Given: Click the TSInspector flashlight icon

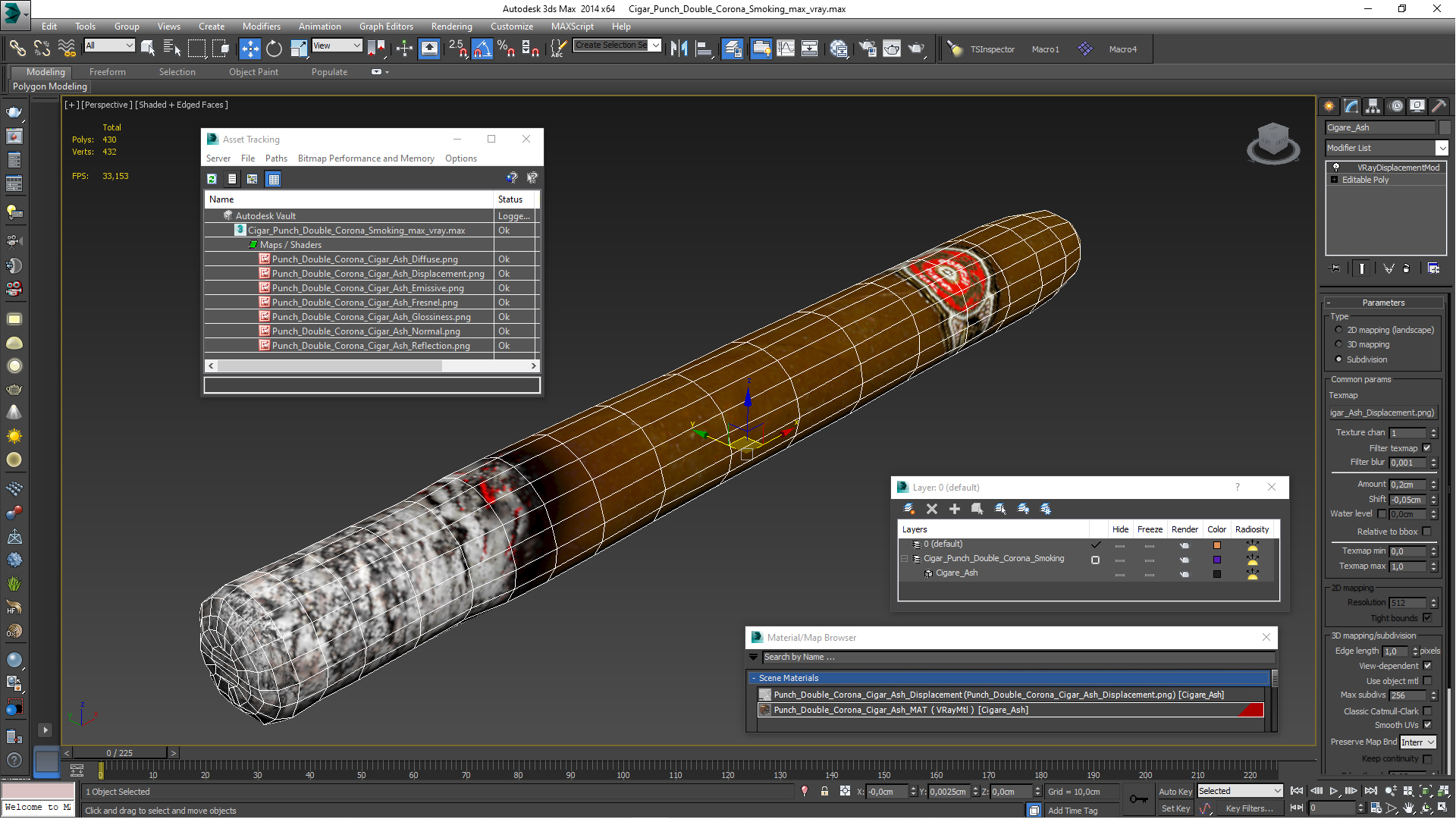Looking at the screenshot, I should [x=955, y=49].
